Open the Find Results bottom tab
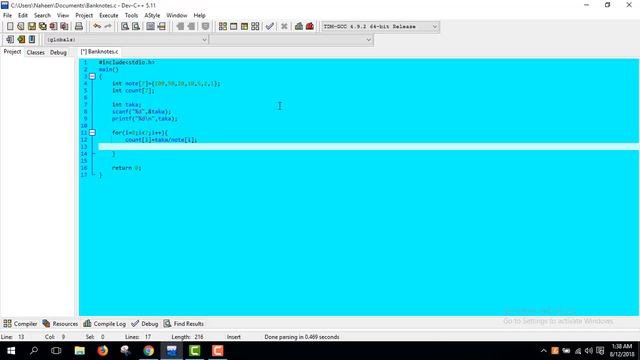This screenshot has width=640, height=360. coord(184,324)
